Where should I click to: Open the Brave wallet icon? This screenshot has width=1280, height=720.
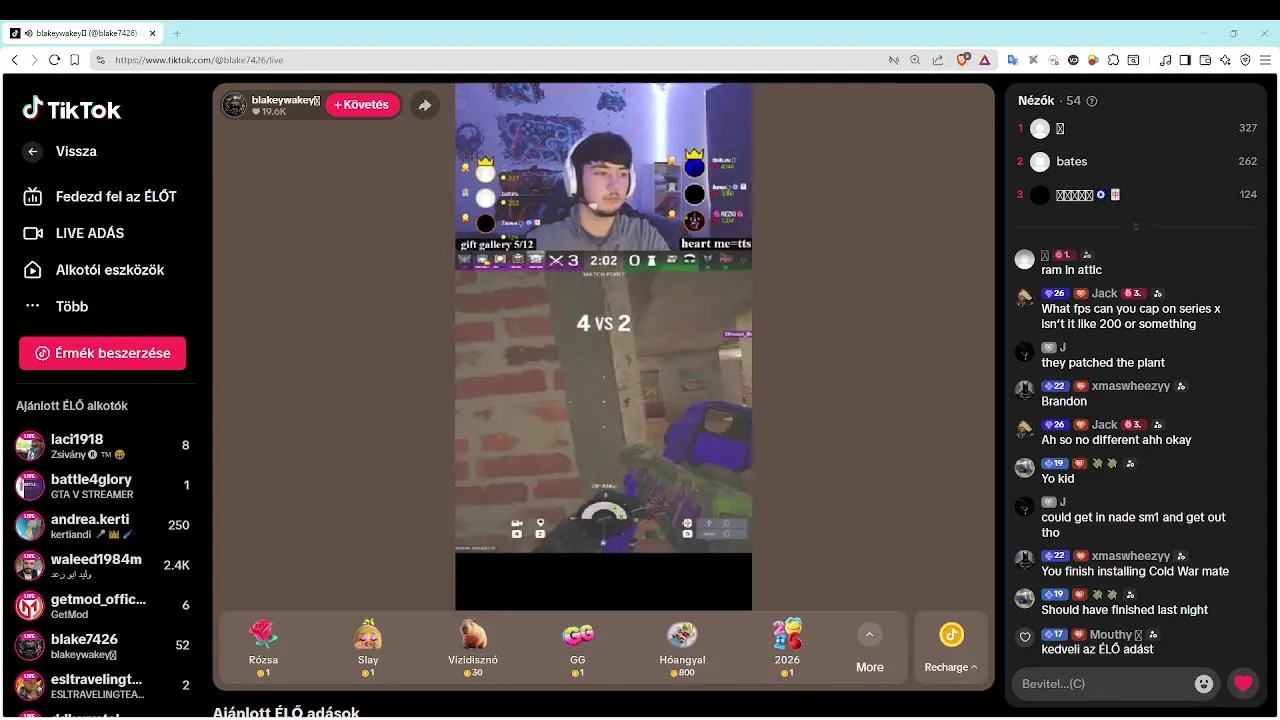click(1205, 60)
